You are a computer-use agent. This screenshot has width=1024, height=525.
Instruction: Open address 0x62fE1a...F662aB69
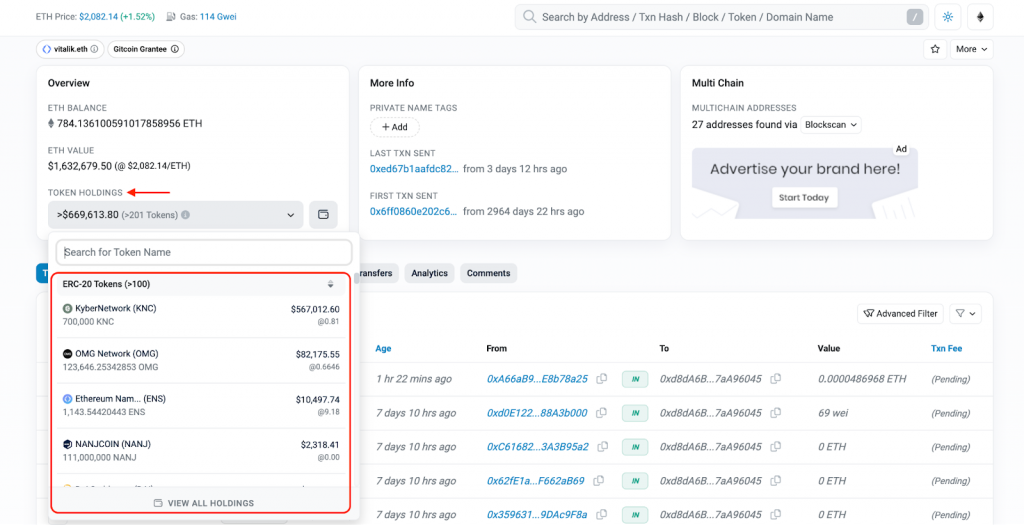(536, 481)
